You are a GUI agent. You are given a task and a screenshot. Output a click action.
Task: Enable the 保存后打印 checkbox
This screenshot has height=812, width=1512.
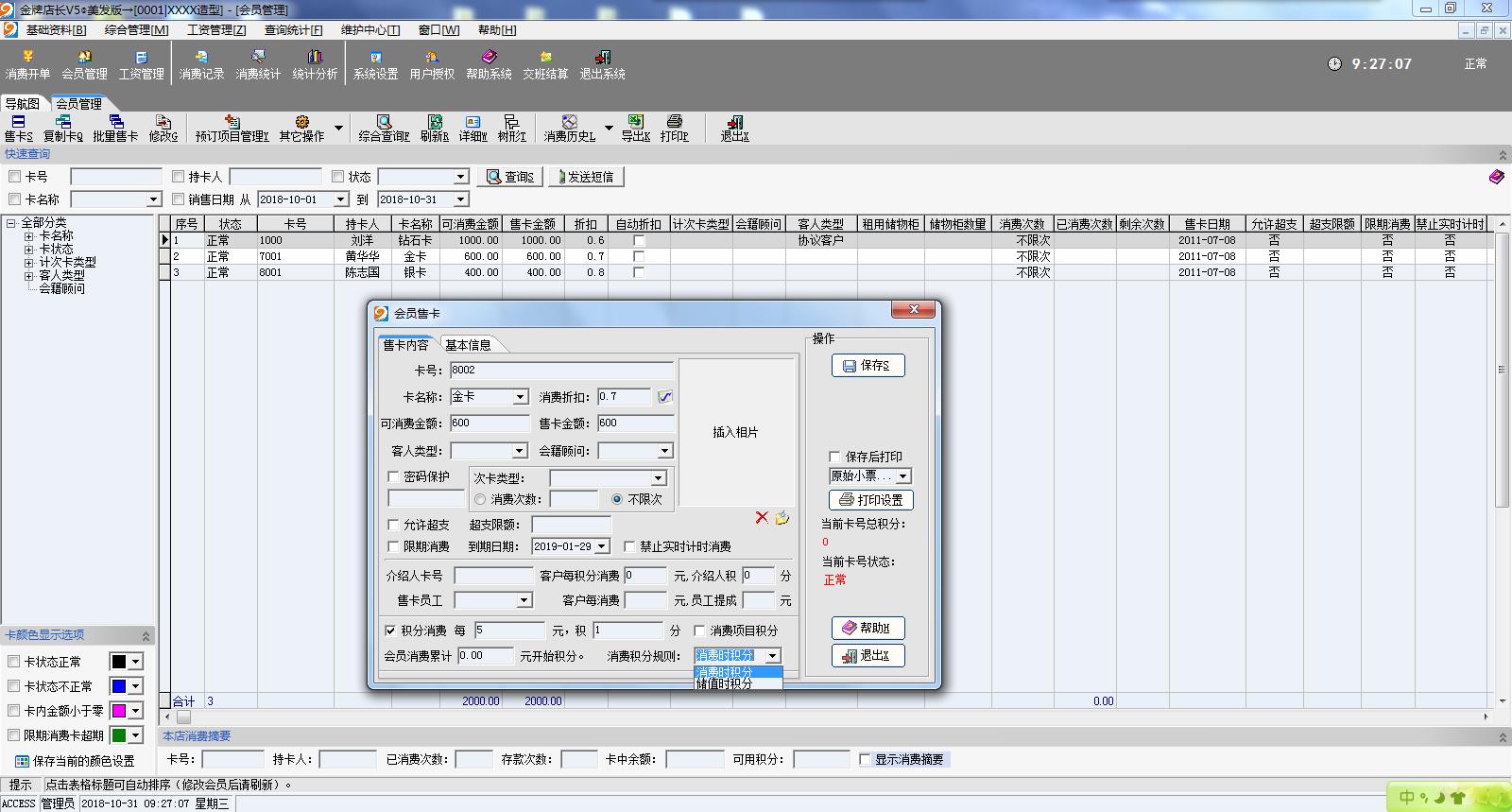[834, 457]
